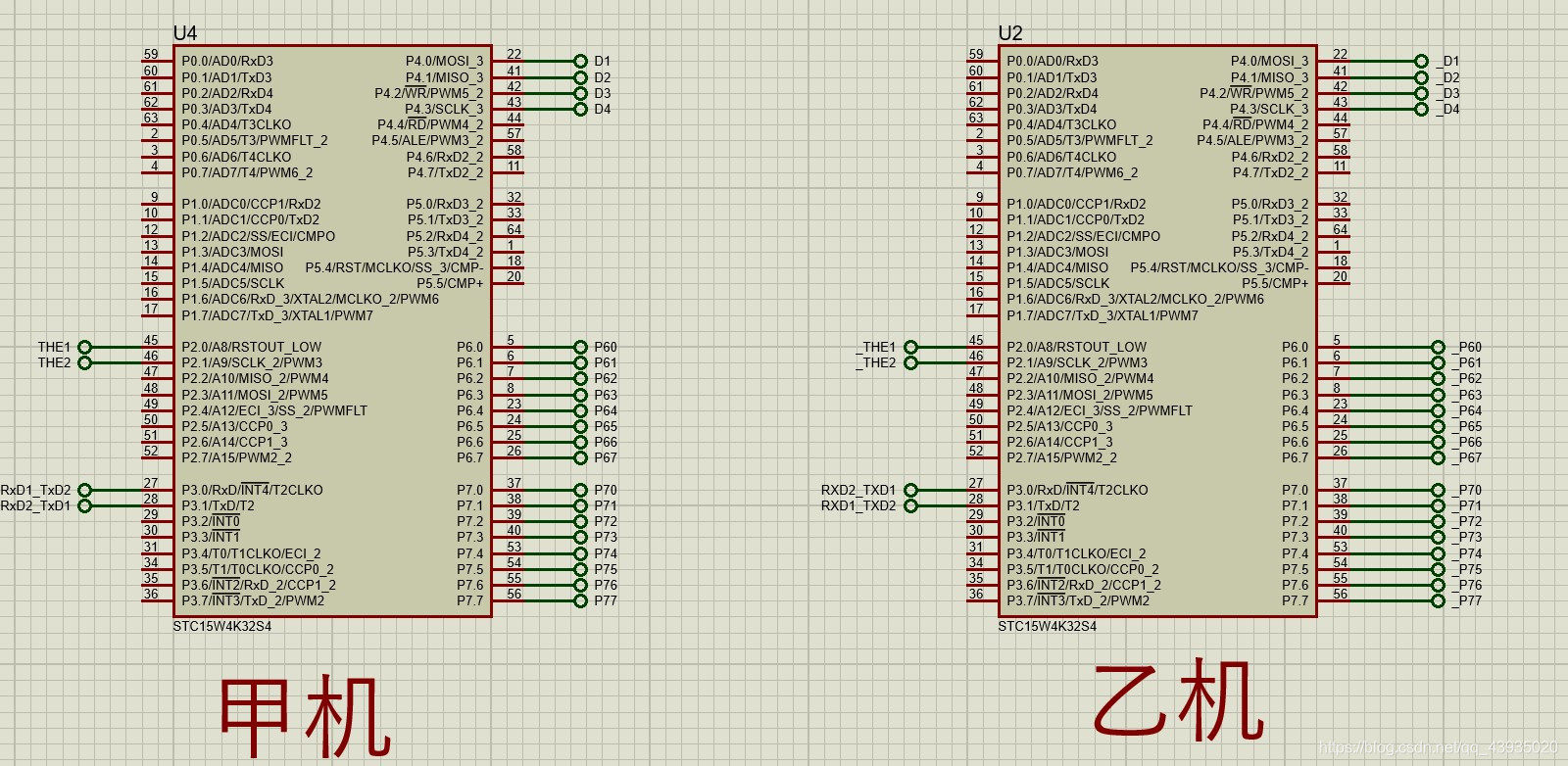Click the _P65 terminal label
Image resolution: width=1568 pixels, height=766 pixels.
click(x=1467, y=426)
